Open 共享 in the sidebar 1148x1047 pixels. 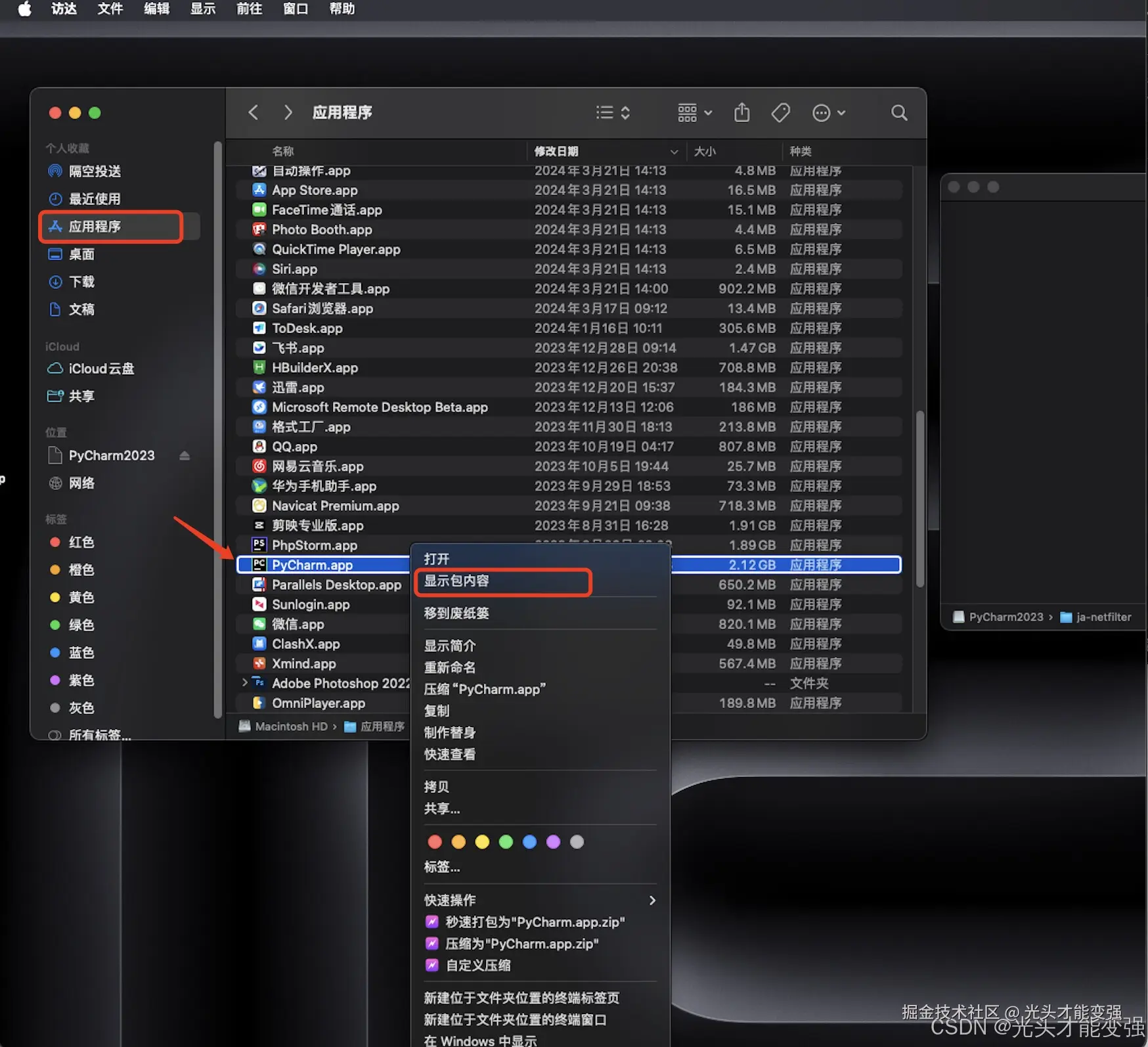81,396
